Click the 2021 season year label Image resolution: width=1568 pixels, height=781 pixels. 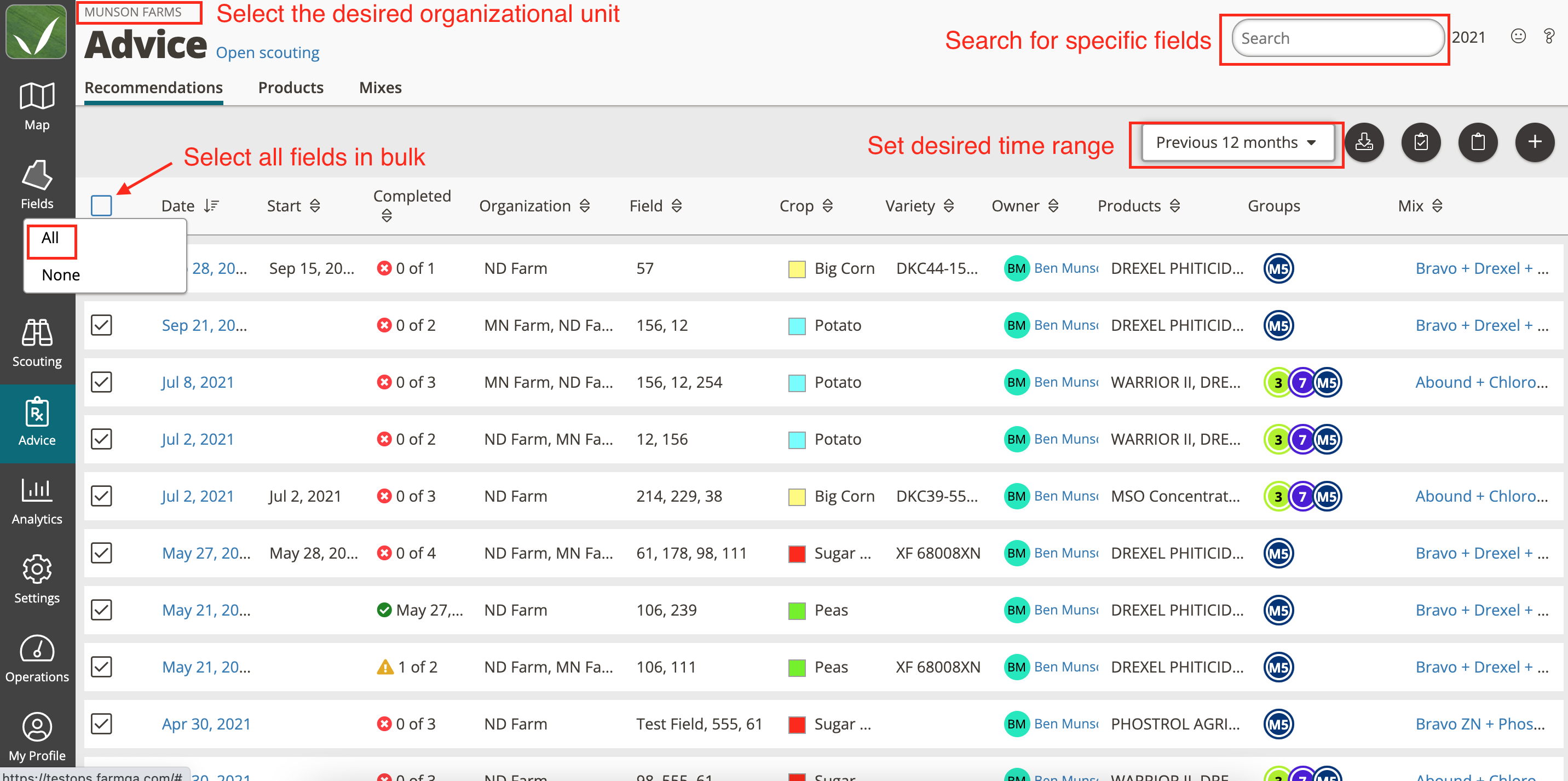(x=1468, y=38)
